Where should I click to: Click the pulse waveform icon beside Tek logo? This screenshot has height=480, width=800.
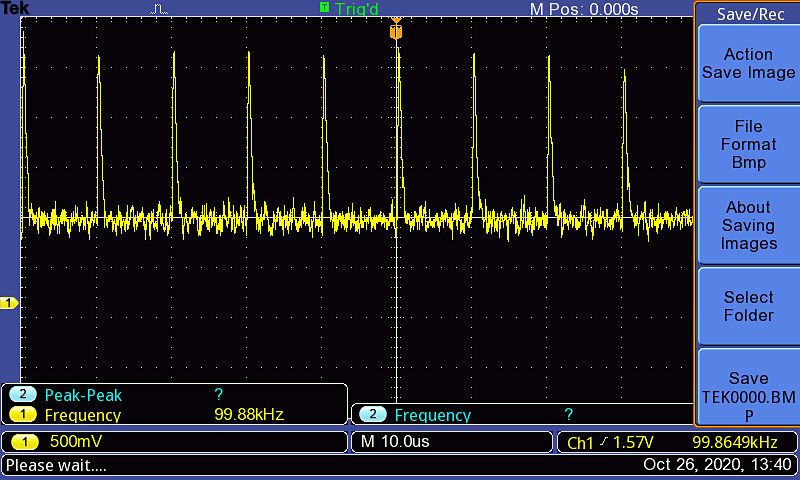click(x=160, y=9)
